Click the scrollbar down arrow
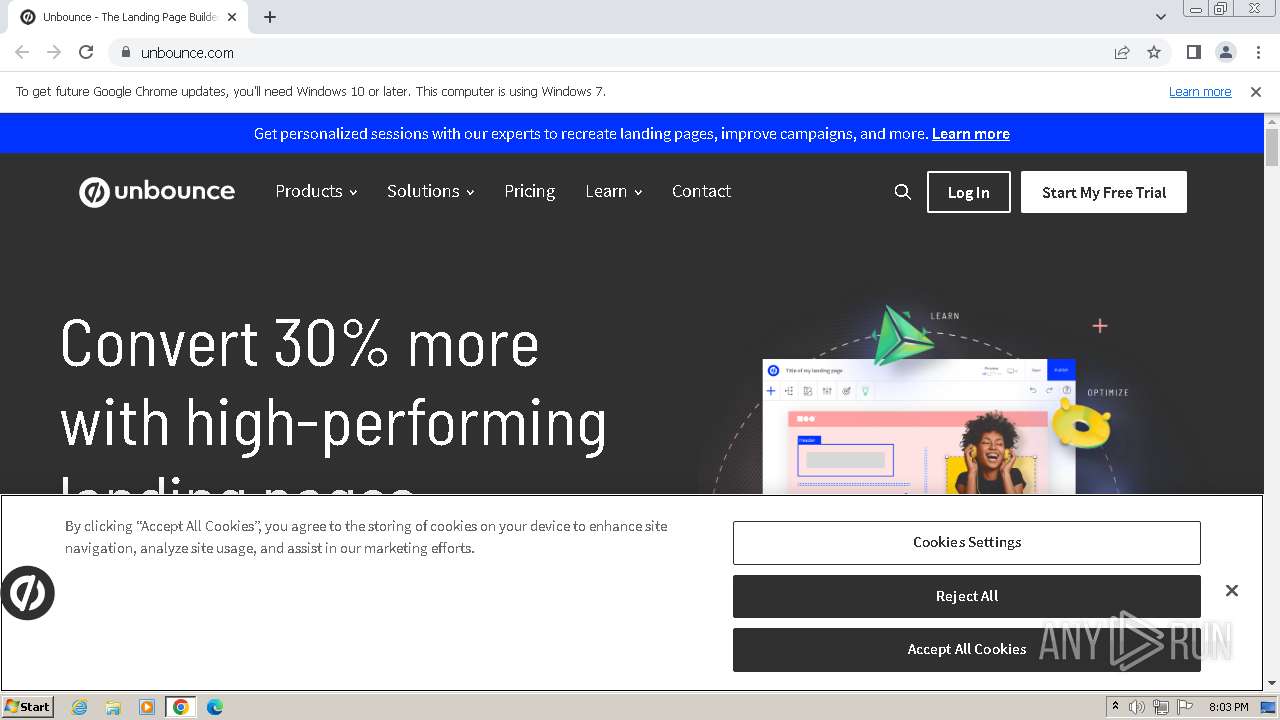This screenshot has width=1280, height=720. pos(1272,684)
